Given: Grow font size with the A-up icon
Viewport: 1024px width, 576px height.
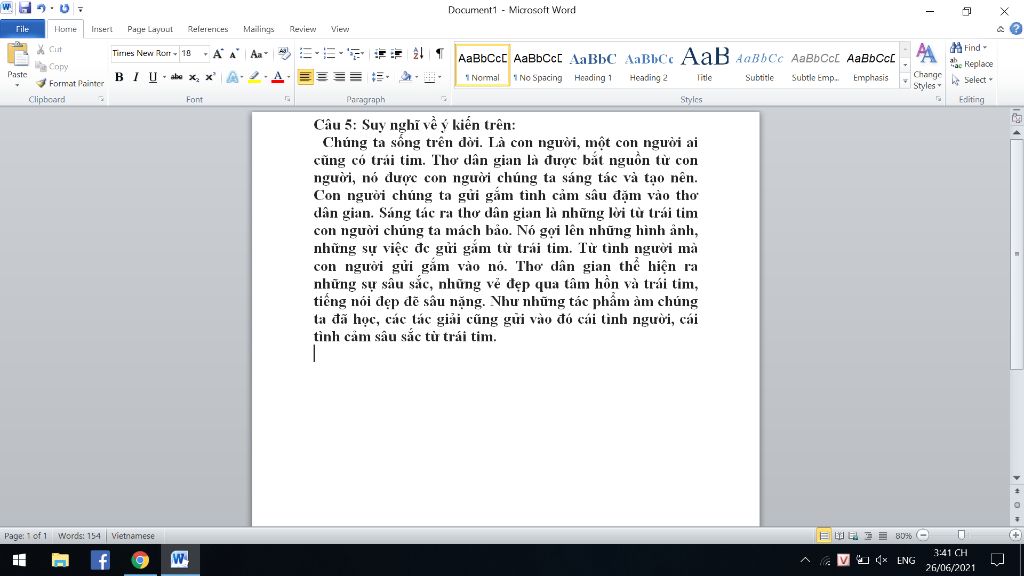Looking at the screenshot, I should [218, 54].
